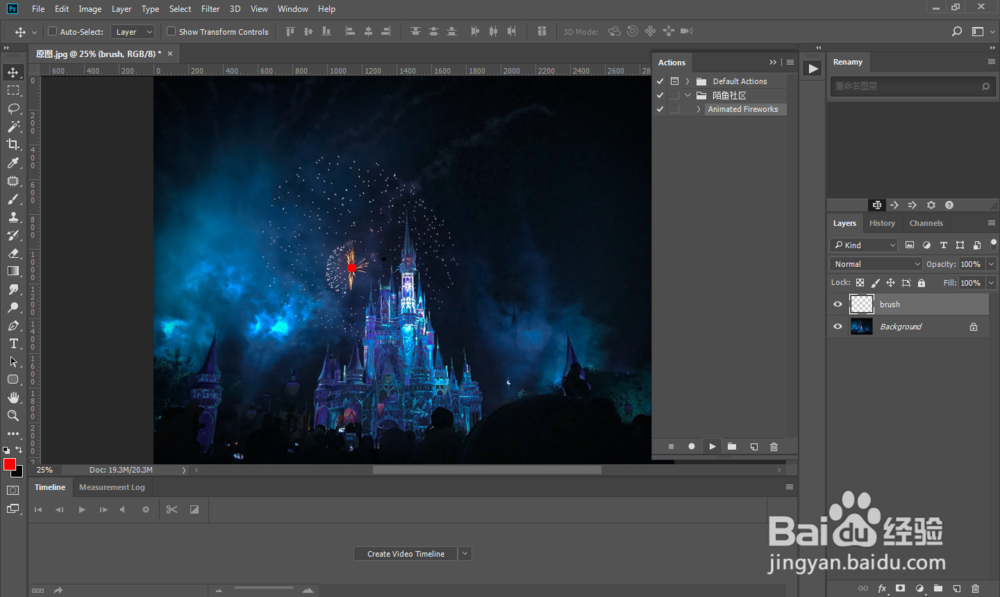Click the Lasso tool
The image size is (1000, 597).
(x=13, y=108)
